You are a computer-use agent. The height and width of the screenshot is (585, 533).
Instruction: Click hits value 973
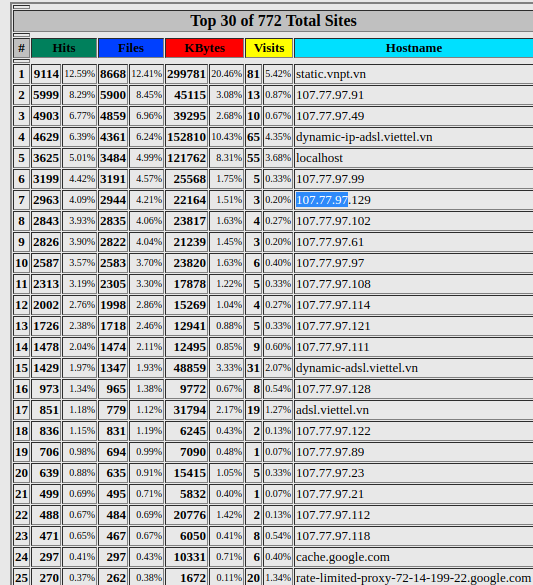(49, 389)
